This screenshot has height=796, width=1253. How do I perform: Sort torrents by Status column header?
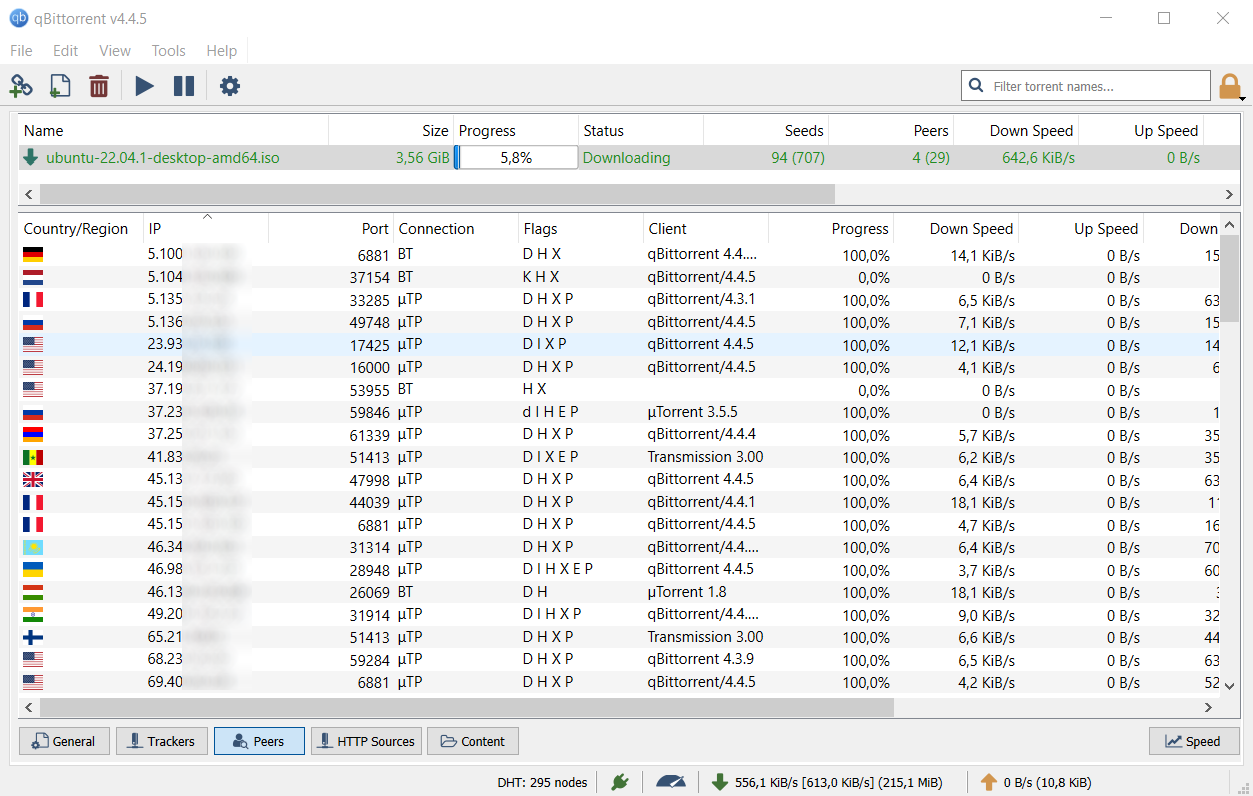[x=641, y=130]
